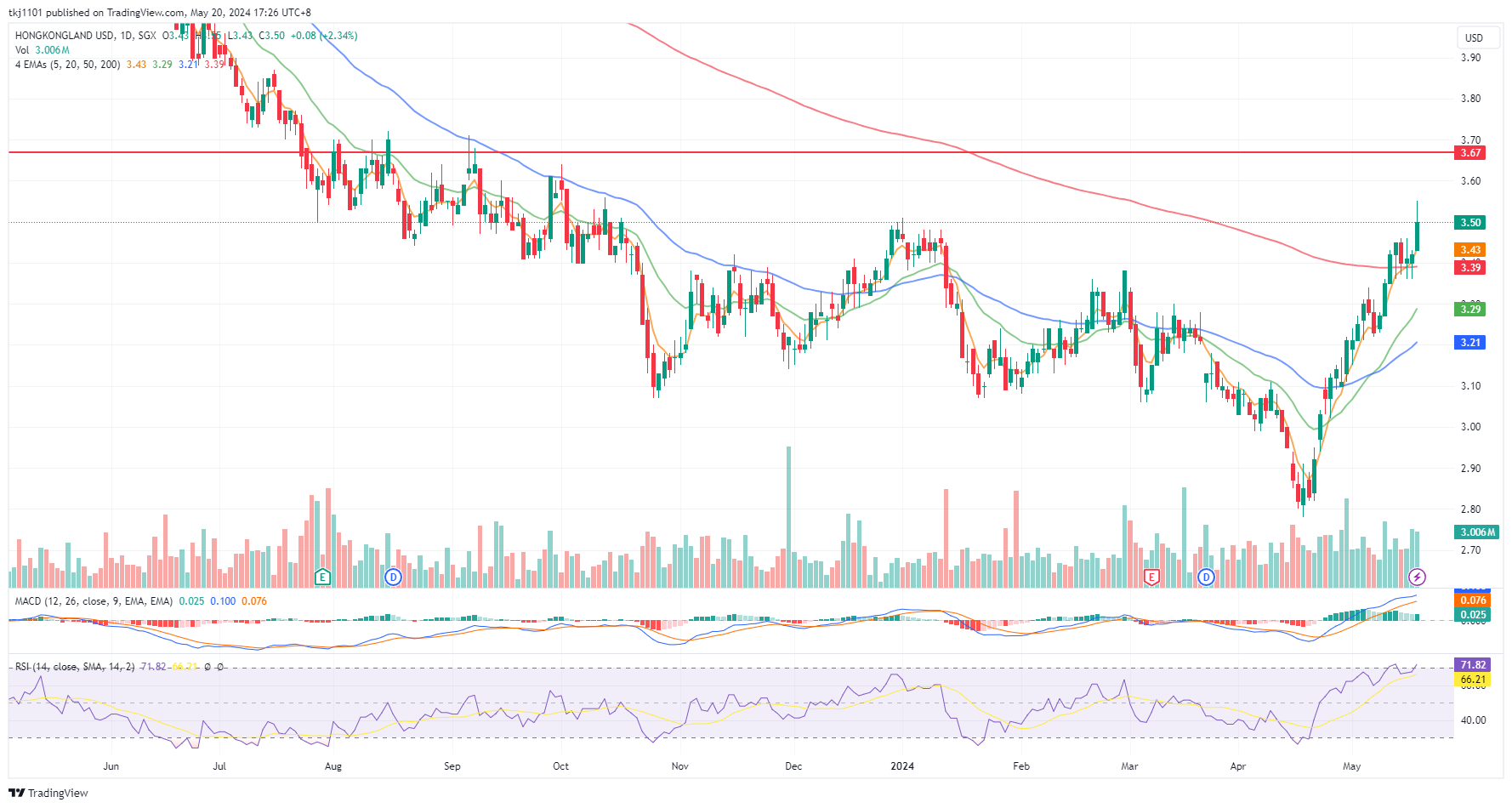Screen dimensions: 1512x808
Task: Click the orange 0.076 MACD axis label
Action: point(1473,600)
